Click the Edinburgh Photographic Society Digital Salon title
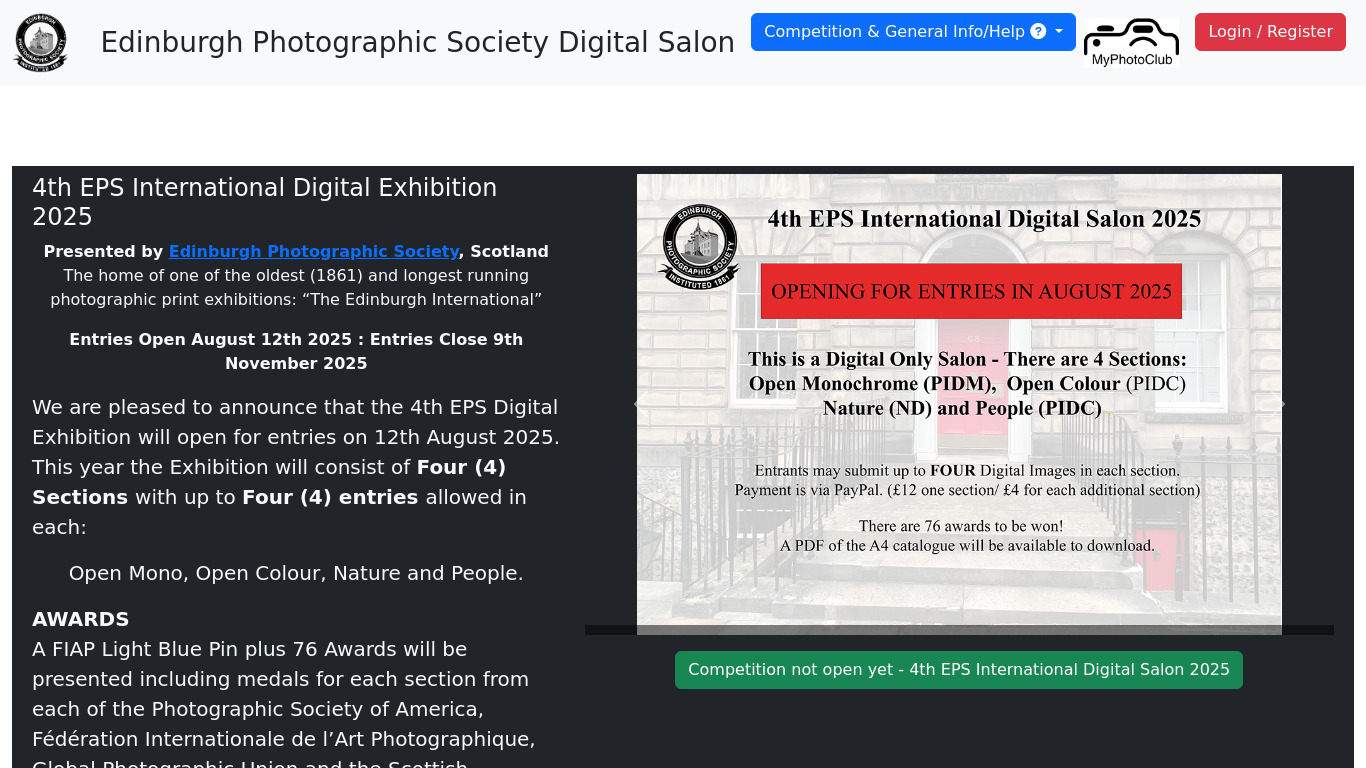Viewport: 1366px width, 768px height. coord(417,42)
